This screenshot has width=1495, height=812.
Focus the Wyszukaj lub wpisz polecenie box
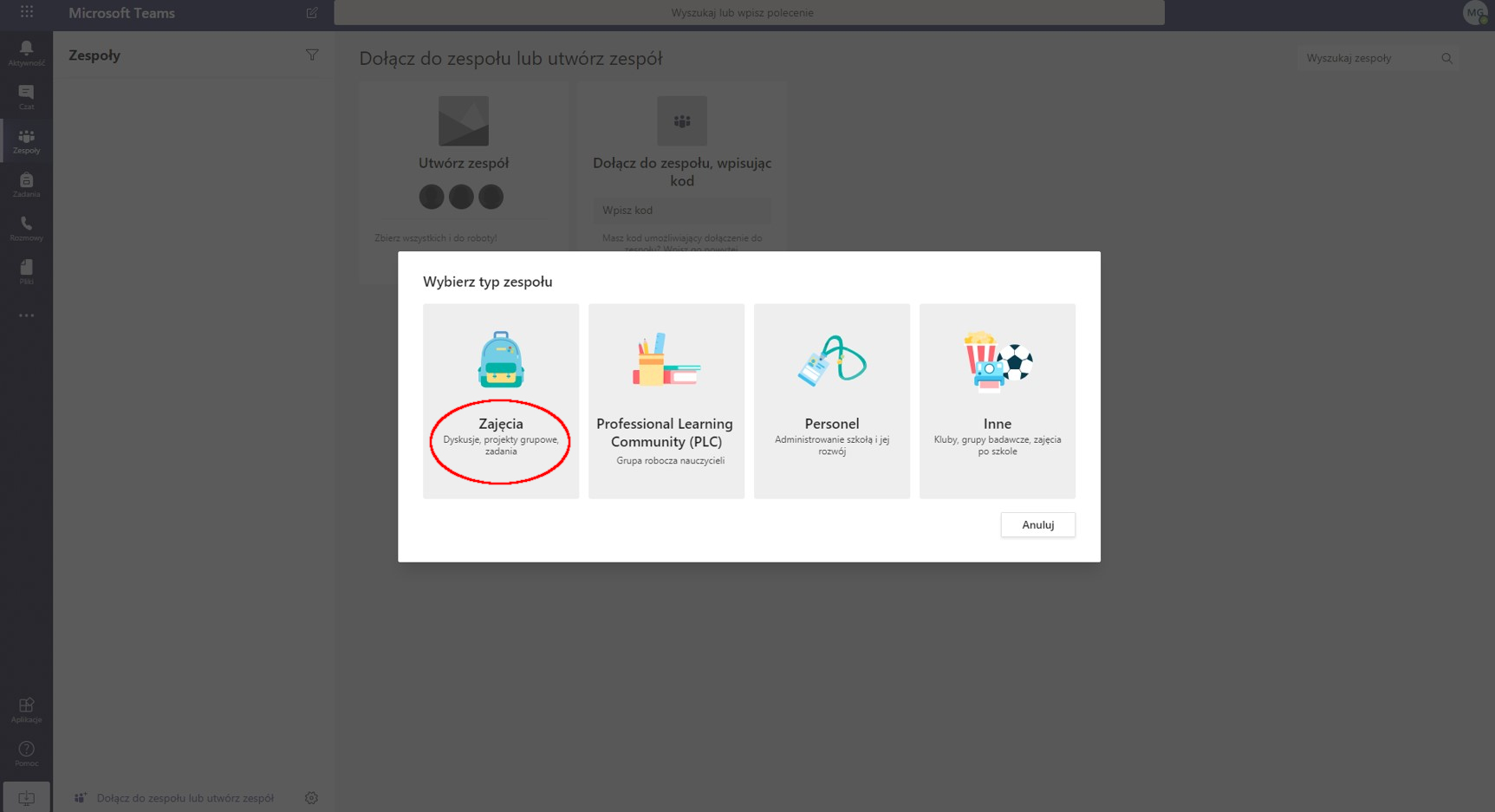click(x=750, y=13)
